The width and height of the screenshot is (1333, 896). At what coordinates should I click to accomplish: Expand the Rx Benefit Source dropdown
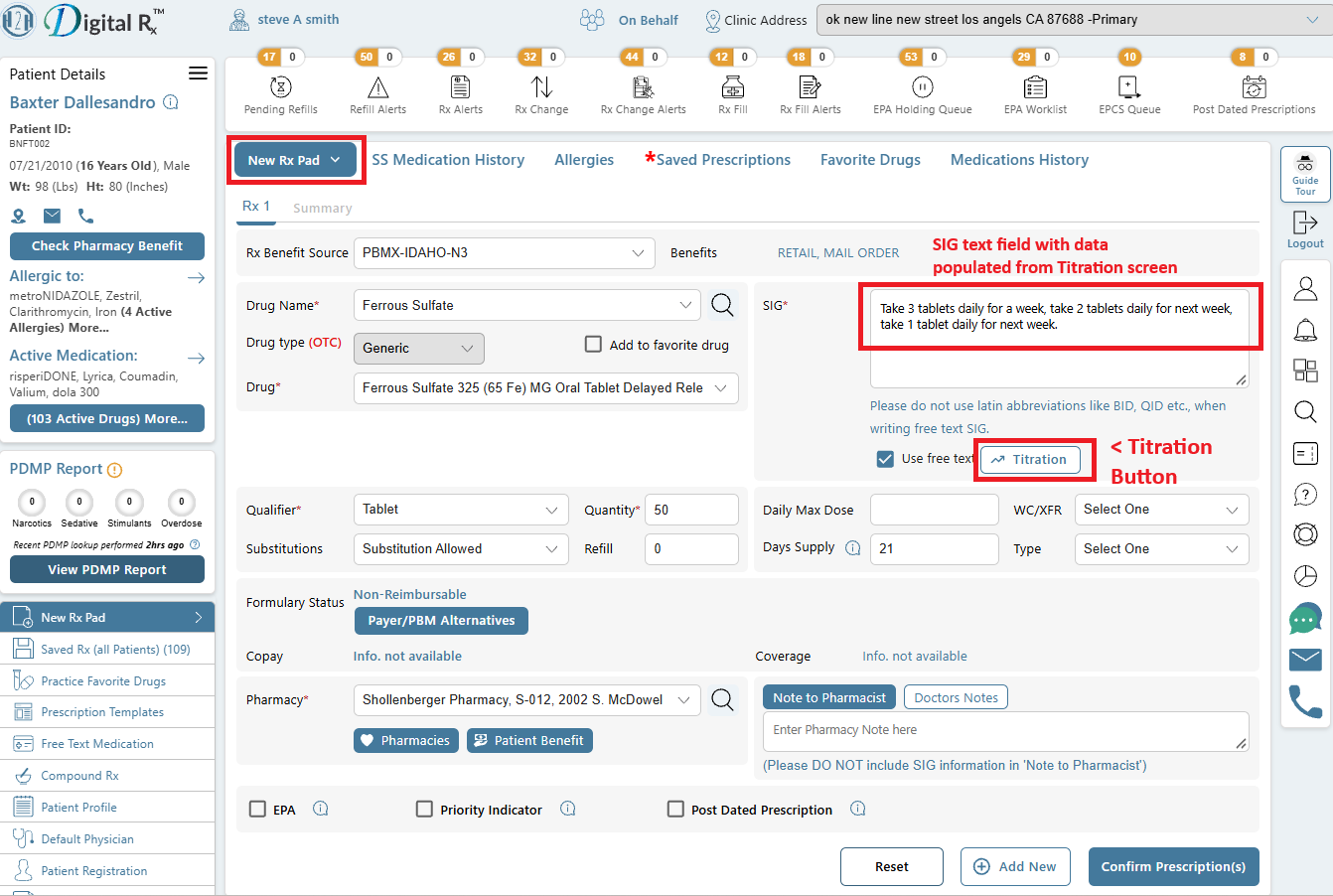(504, 252)
